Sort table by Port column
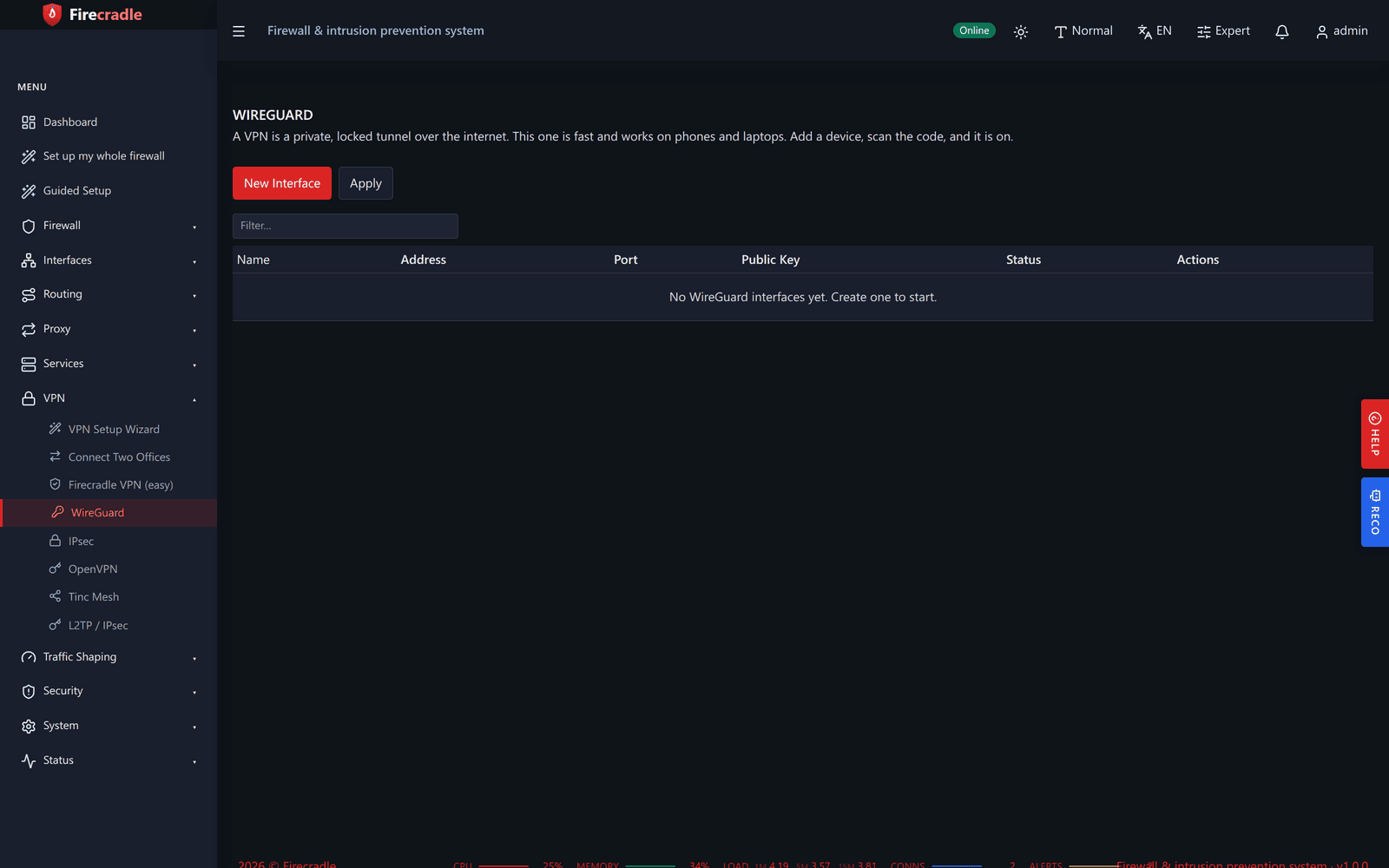 pos(626,260)
